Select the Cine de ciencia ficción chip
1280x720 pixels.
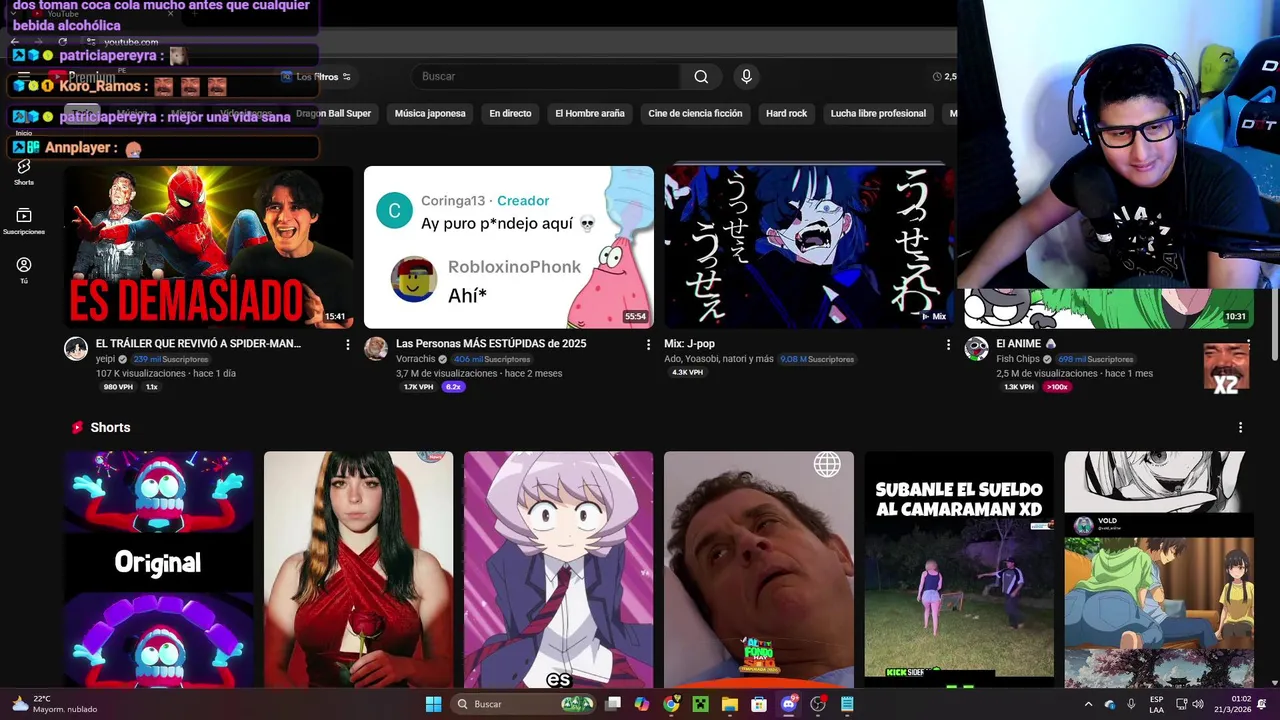tap(695, 113)
